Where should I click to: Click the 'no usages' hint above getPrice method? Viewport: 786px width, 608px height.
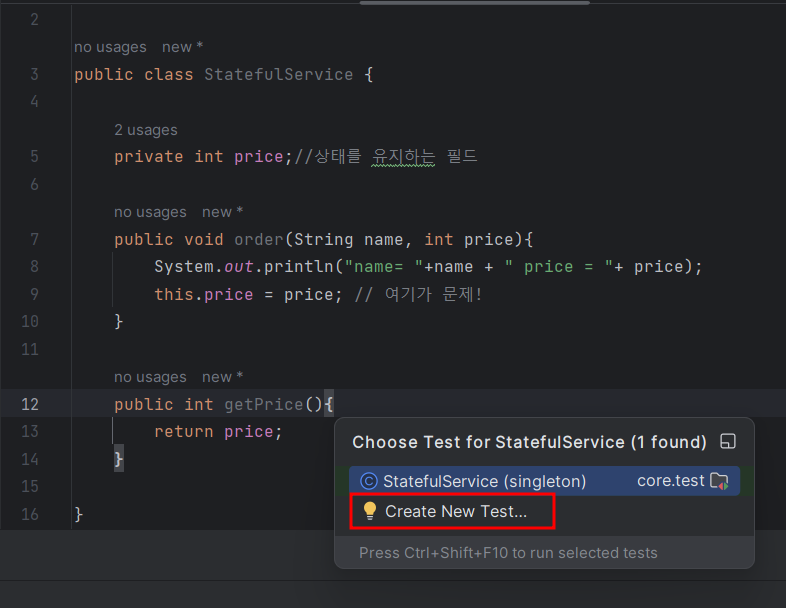tap(150, 377)
